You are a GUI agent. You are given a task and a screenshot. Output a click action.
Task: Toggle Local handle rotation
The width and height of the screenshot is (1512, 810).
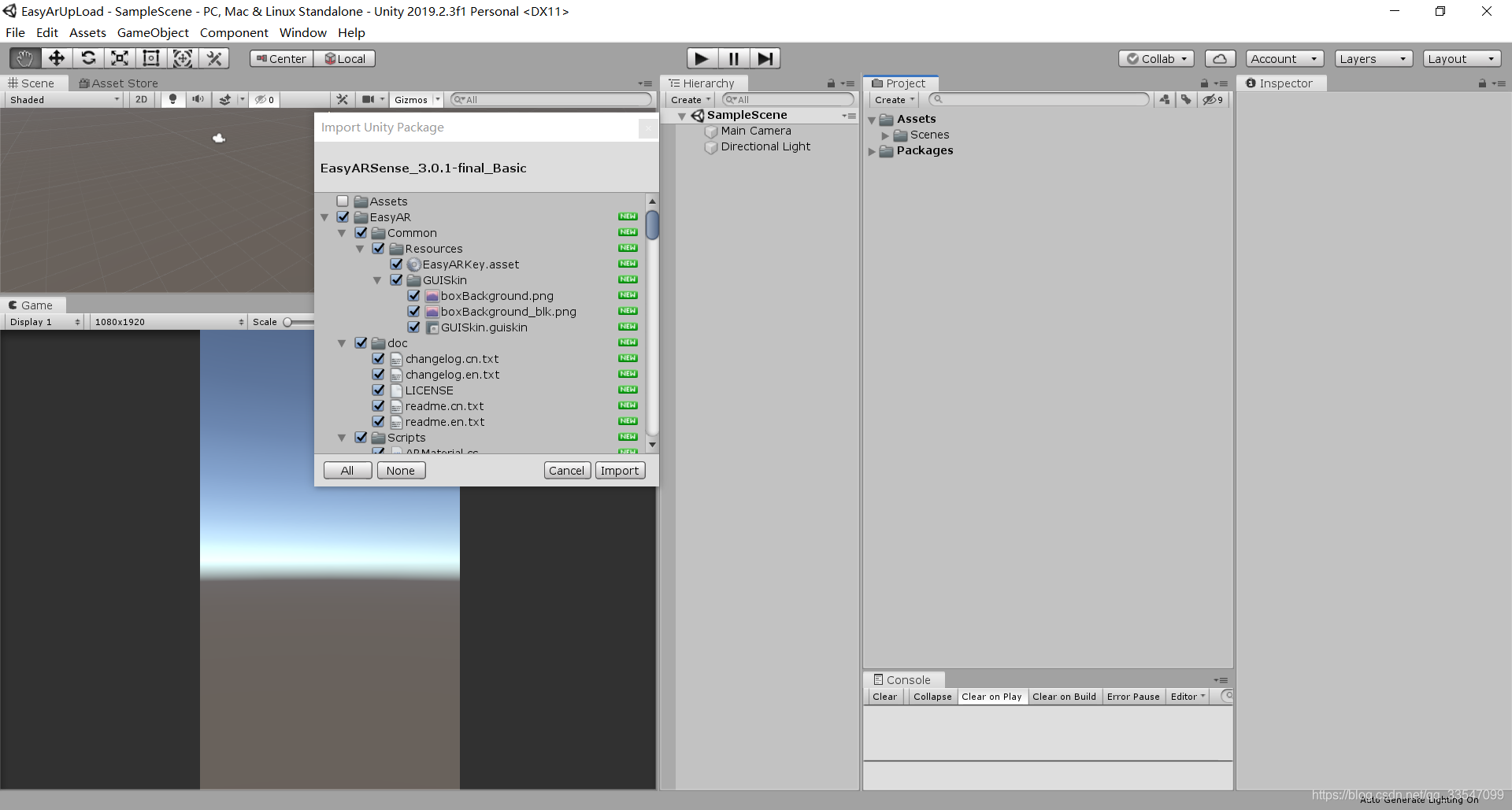[345, 59]
